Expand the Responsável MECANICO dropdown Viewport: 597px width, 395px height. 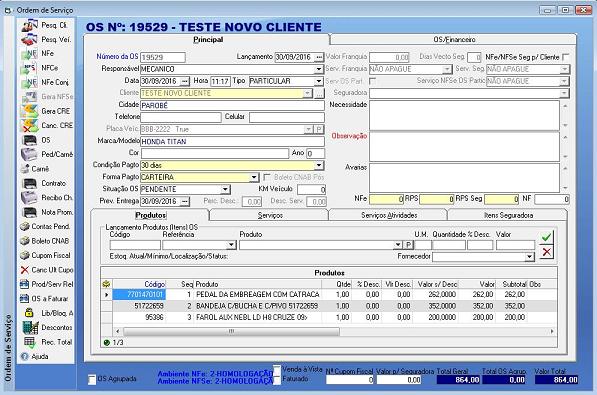319,69
